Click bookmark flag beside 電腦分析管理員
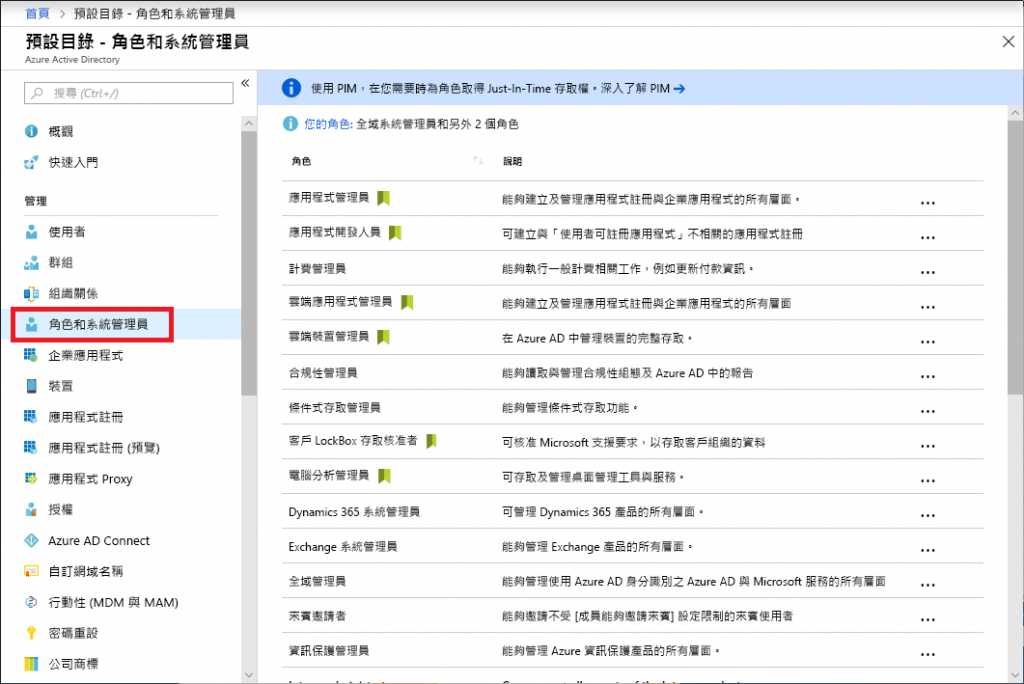This screenshot has width=1024, height=684. click(x=384, y=476)
